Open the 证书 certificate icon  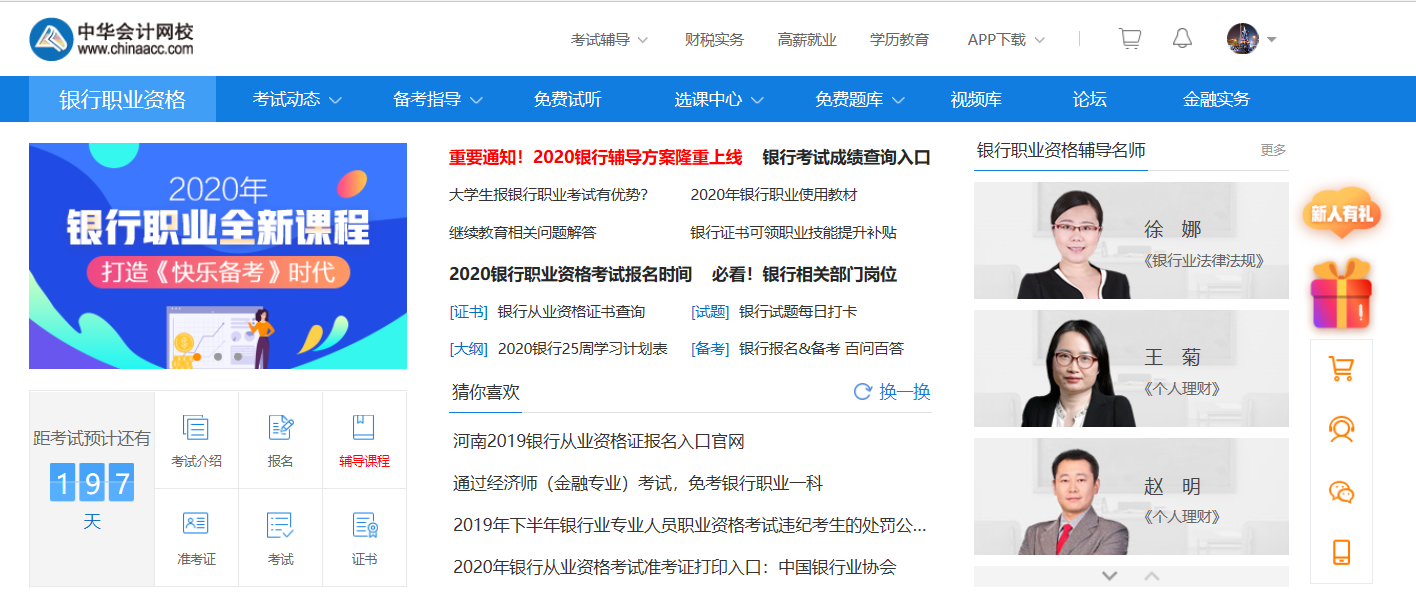pyautogui.click(x=364, y=538)
